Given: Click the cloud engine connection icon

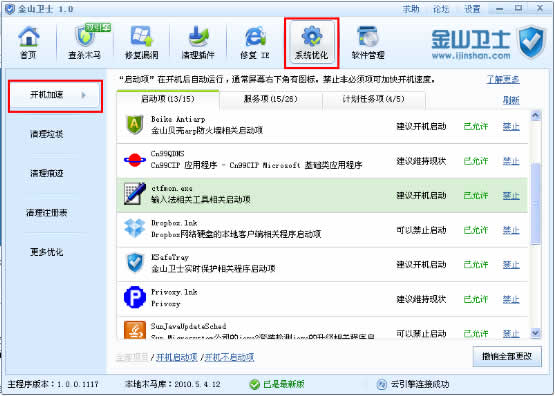Looking at the screenshot, I should pos(382,384).
